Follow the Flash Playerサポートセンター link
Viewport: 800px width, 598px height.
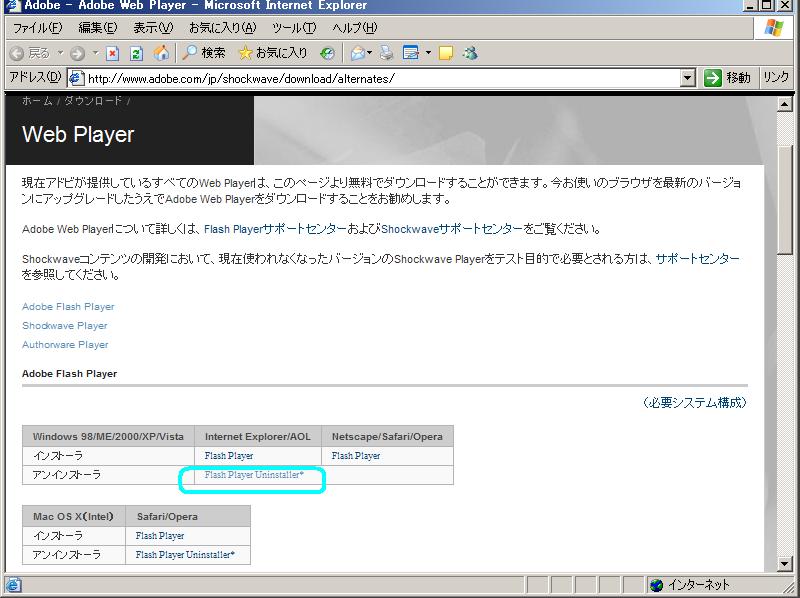(x=275, y=229)
